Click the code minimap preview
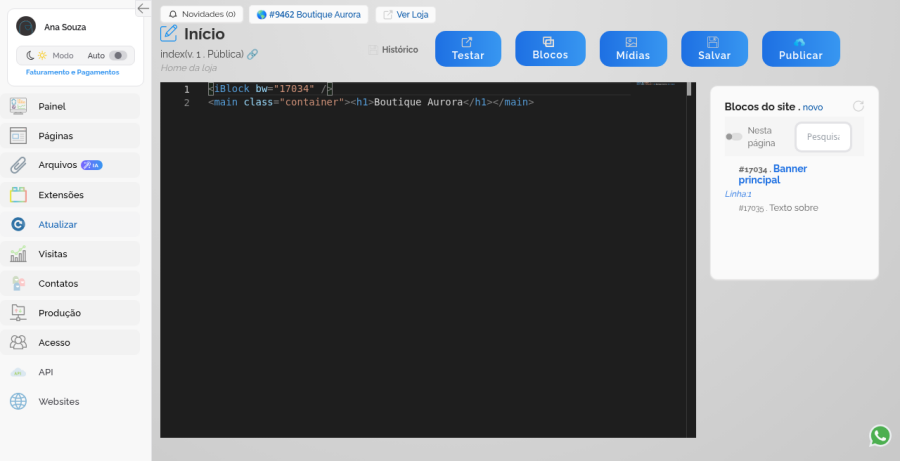The image size is (900, 461). (x=656, y=84)
